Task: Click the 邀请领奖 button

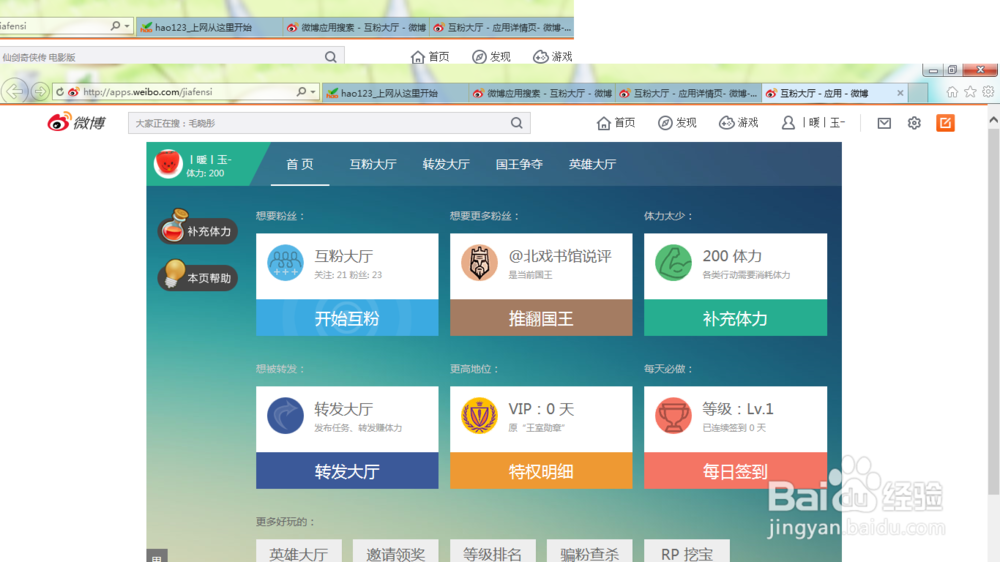Action: (x=395, y=551)
